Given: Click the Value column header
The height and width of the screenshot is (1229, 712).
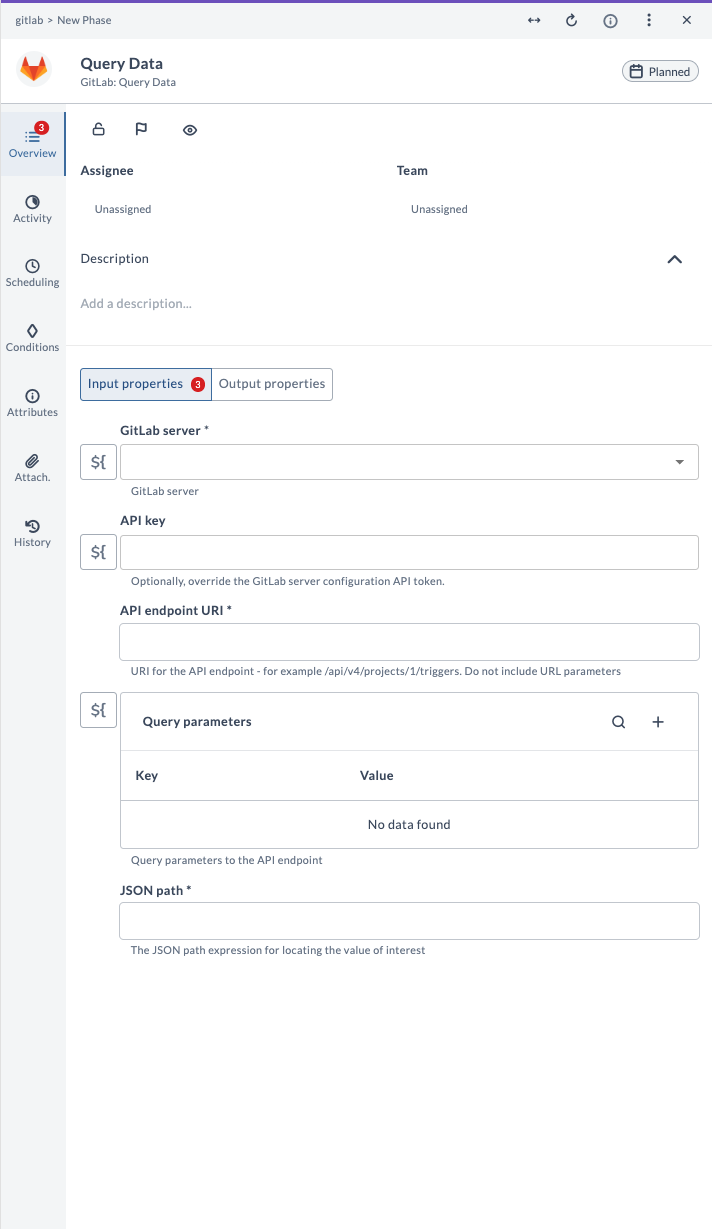Looking at the screenshot, I should [x=377, y=776].
